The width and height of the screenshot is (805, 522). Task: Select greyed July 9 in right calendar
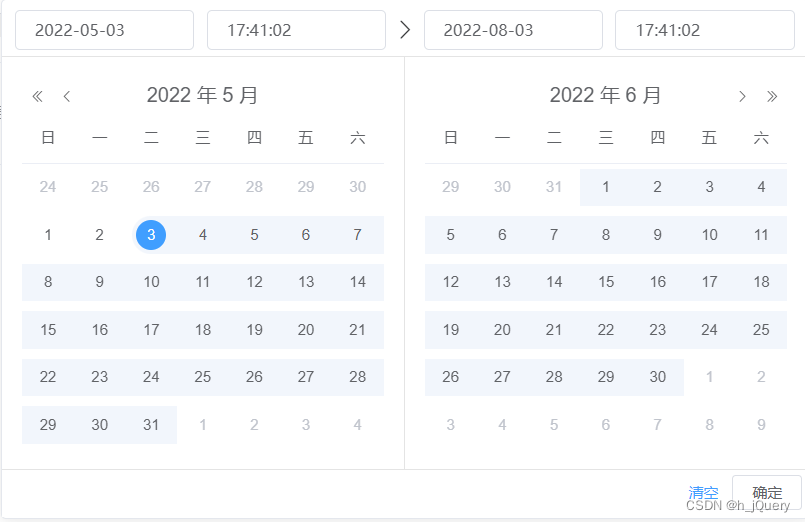(761, 425)
